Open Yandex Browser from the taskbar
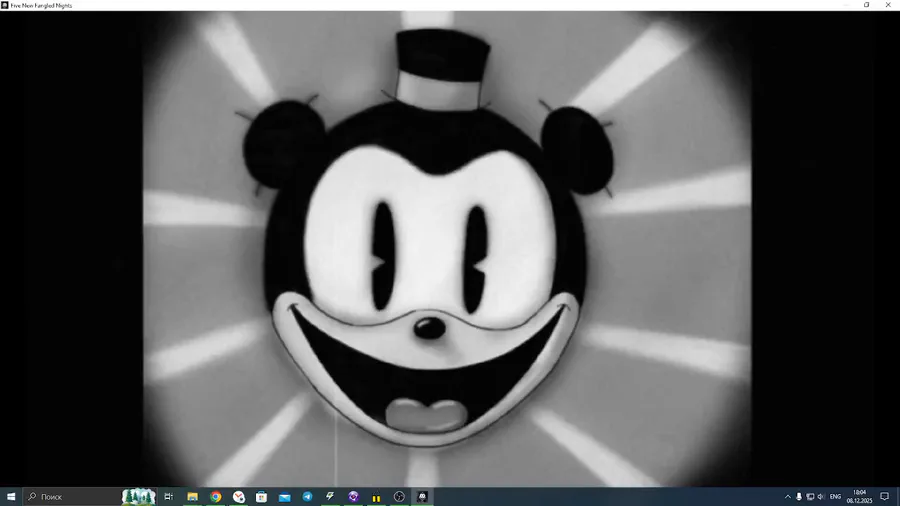This screenshot has height=506, width=900. click(x=239, y=497)
